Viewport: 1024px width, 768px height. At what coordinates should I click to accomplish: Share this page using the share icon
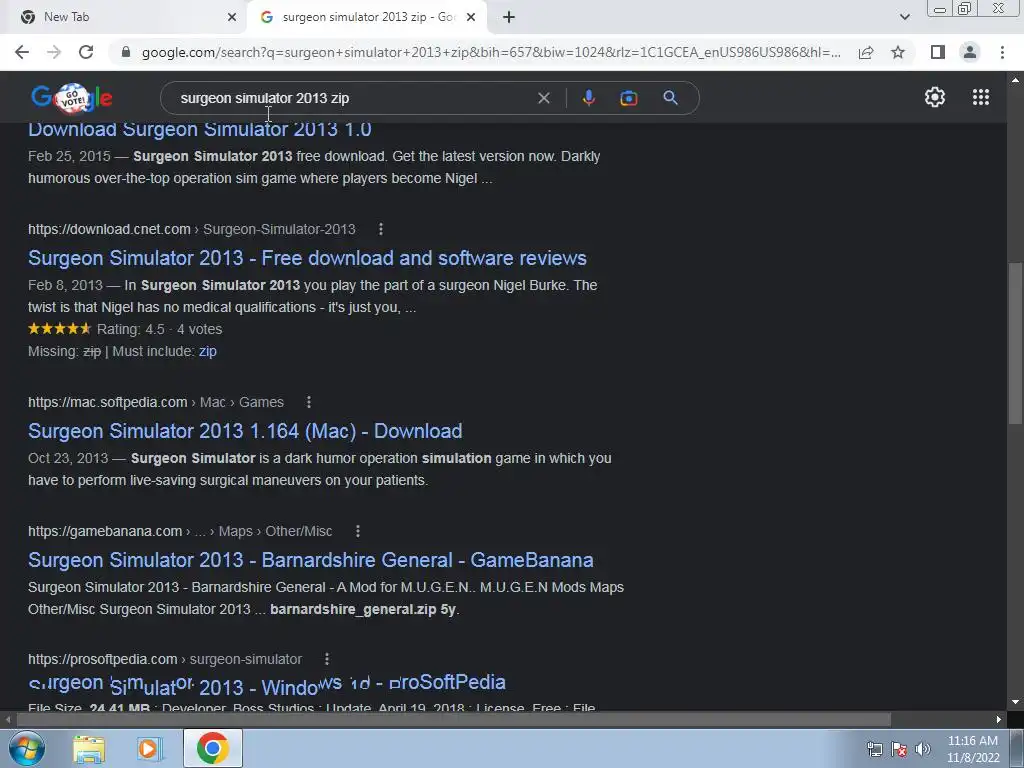866,52
